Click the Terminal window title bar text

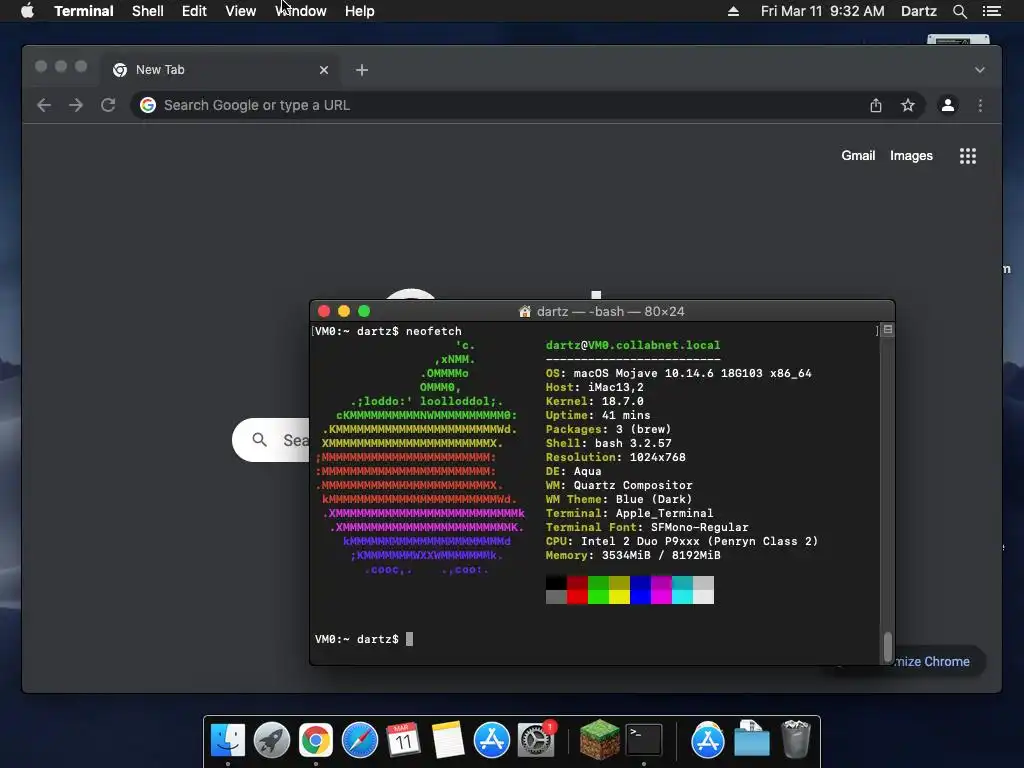tap(610, 312)
